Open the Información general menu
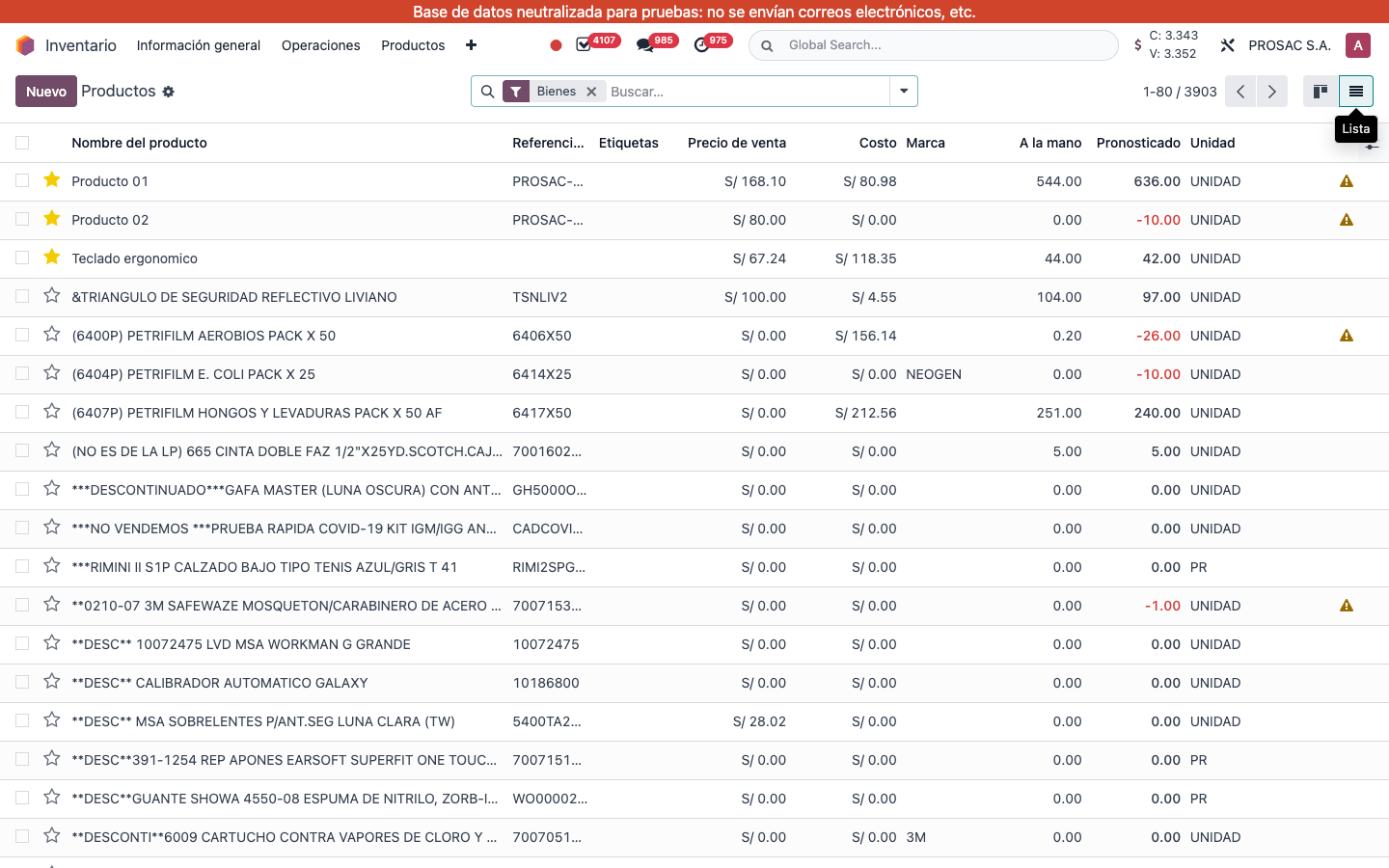1389x868 pixels. point(199,45)
